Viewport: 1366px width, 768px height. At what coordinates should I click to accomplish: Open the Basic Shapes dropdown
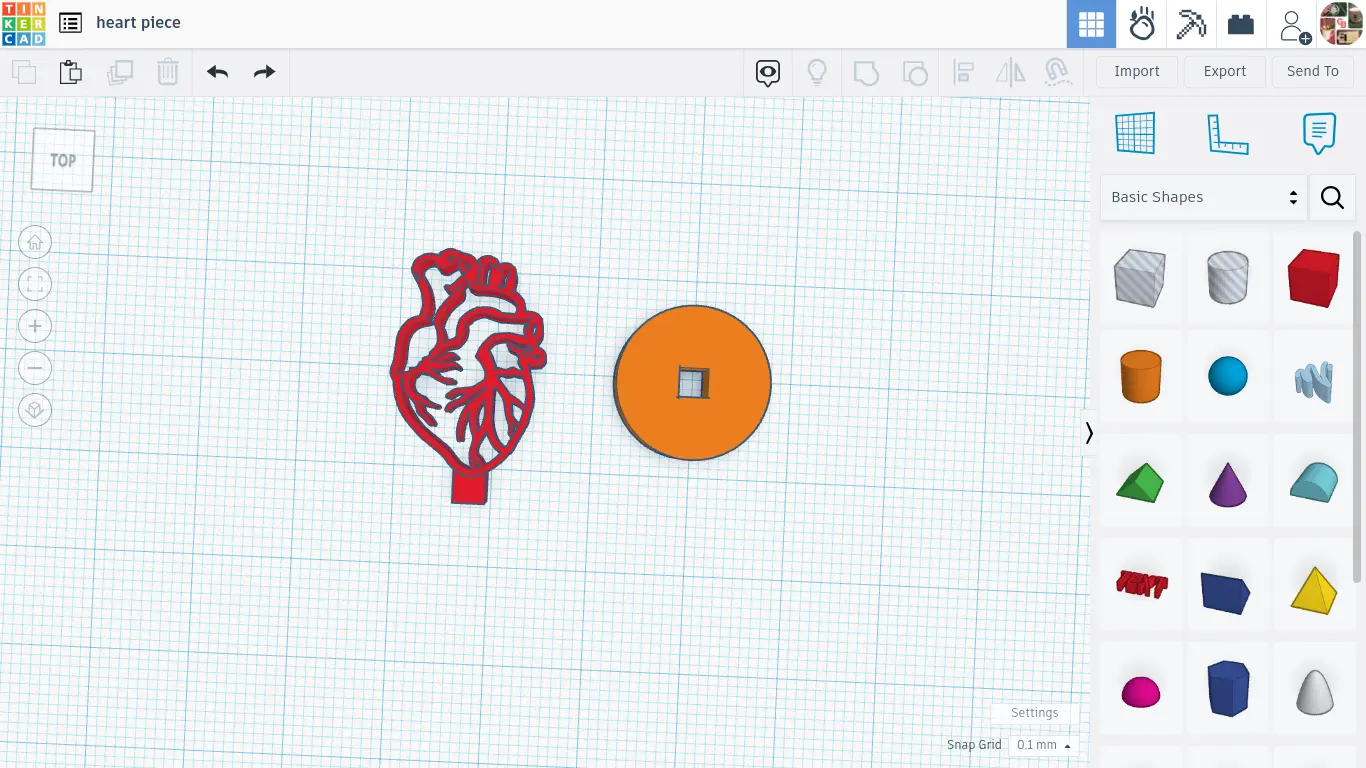[x=1203, y=197]
